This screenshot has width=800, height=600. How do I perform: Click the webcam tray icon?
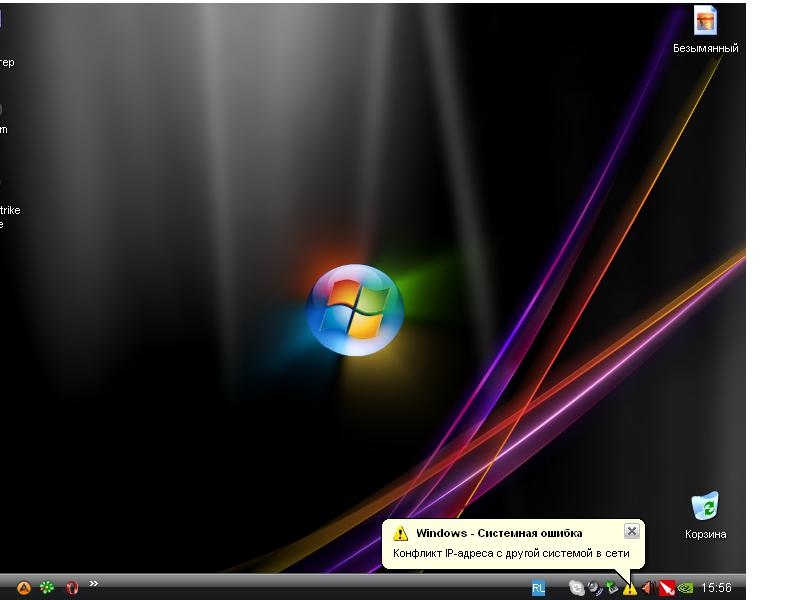click(595, 588)
